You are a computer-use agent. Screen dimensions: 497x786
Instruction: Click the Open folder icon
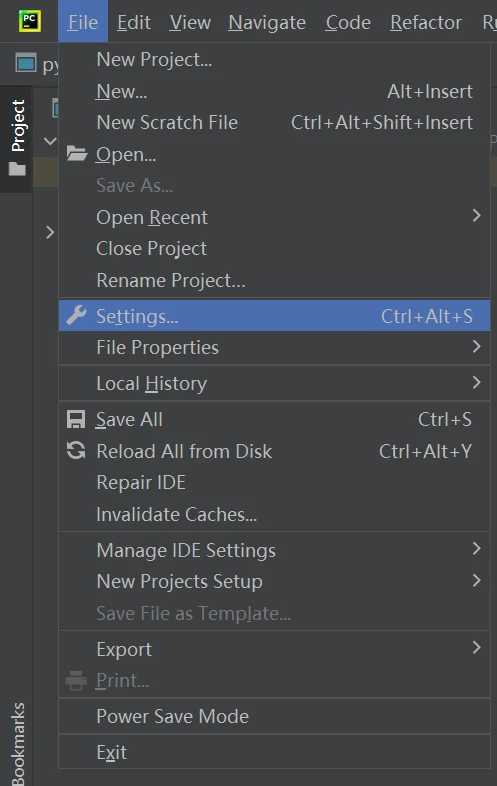[77, 153]
